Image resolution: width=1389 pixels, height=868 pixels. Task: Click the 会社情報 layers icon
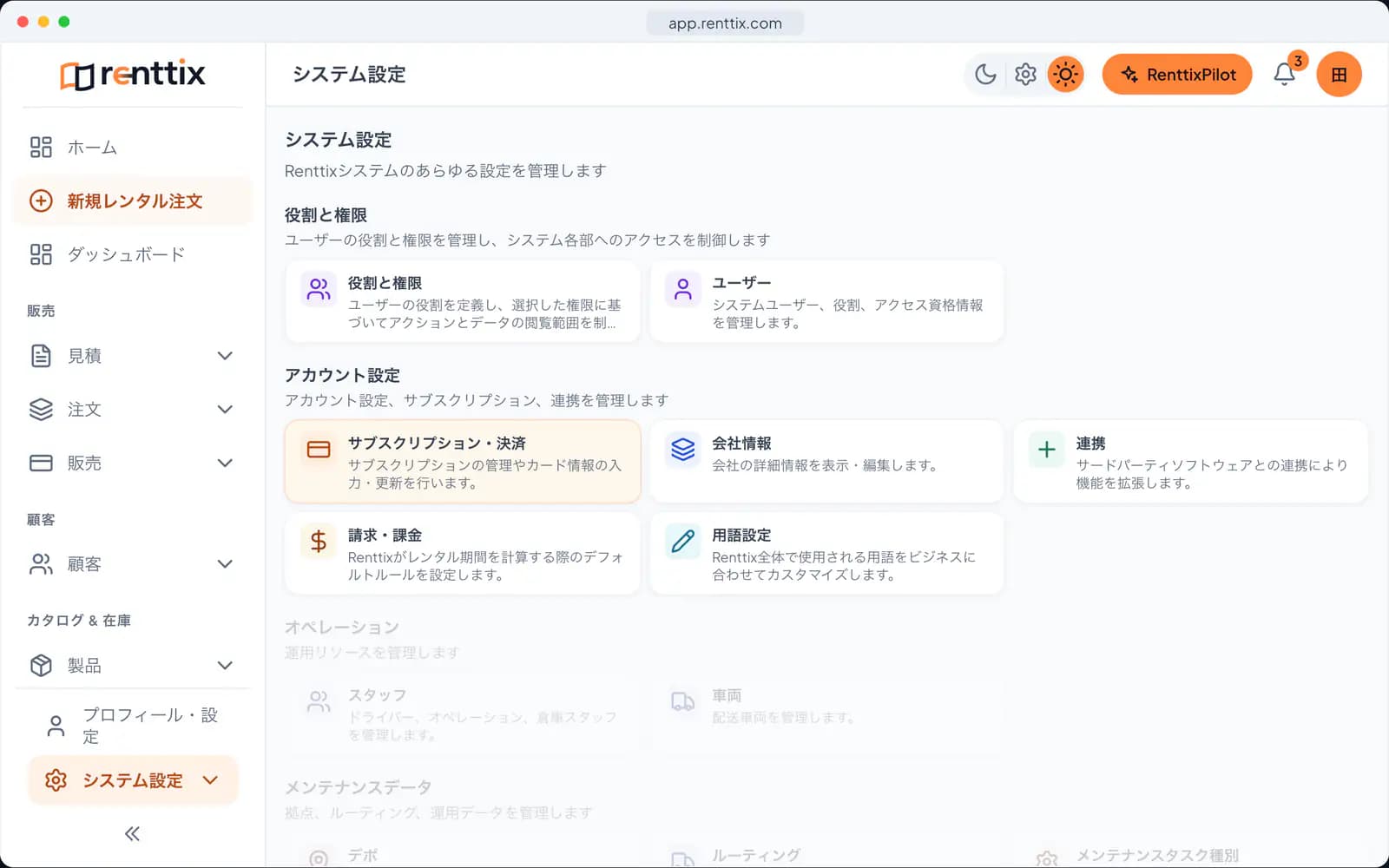(683, 450)
